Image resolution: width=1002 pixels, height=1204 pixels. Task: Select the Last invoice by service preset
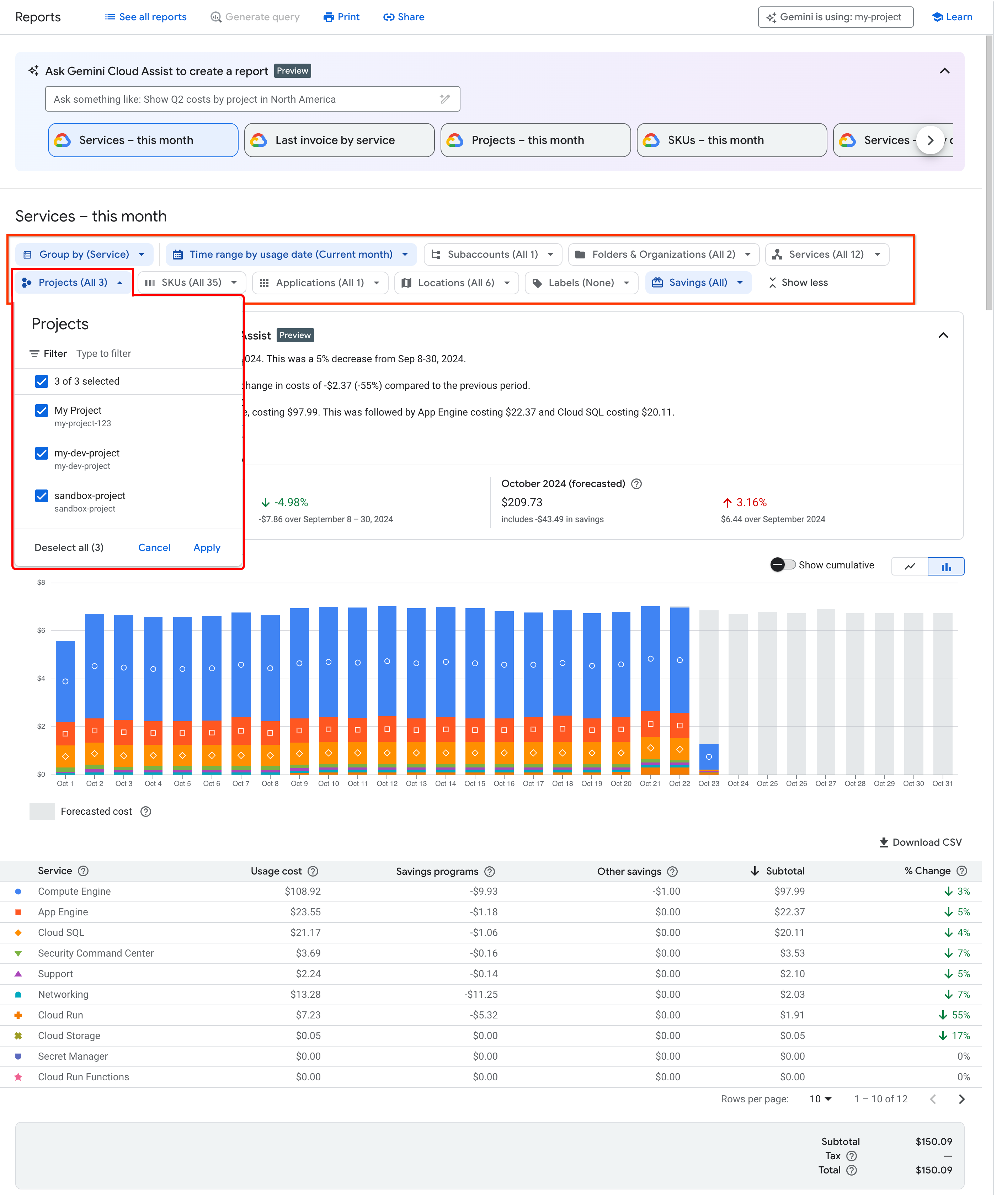tap(339, 140)
